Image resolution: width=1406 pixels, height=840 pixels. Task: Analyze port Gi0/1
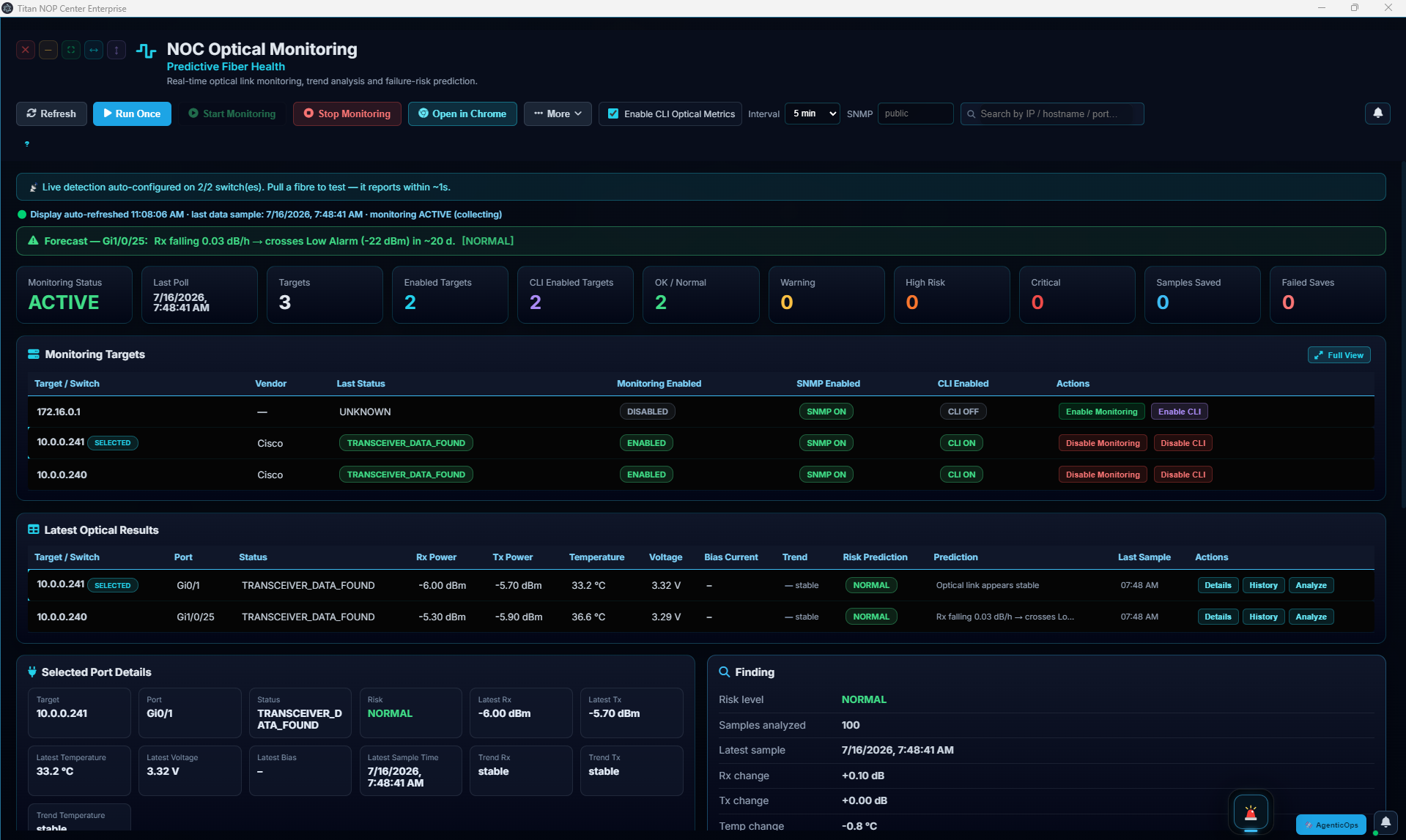click(1311, 585)
